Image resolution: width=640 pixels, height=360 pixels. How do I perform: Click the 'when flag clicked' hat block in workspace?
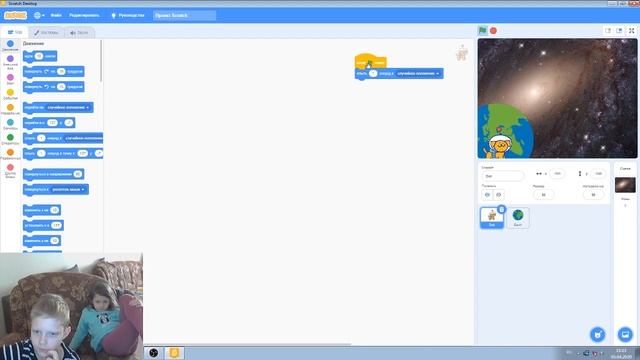370,61
